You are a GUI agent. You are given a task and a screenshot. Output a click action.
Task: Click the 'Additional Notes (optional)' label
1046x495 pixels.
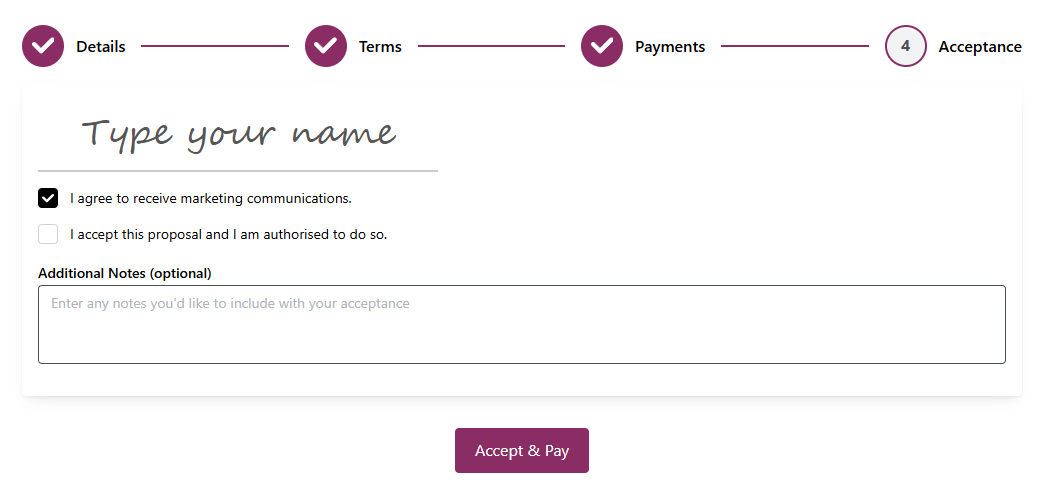click(125, 273)
